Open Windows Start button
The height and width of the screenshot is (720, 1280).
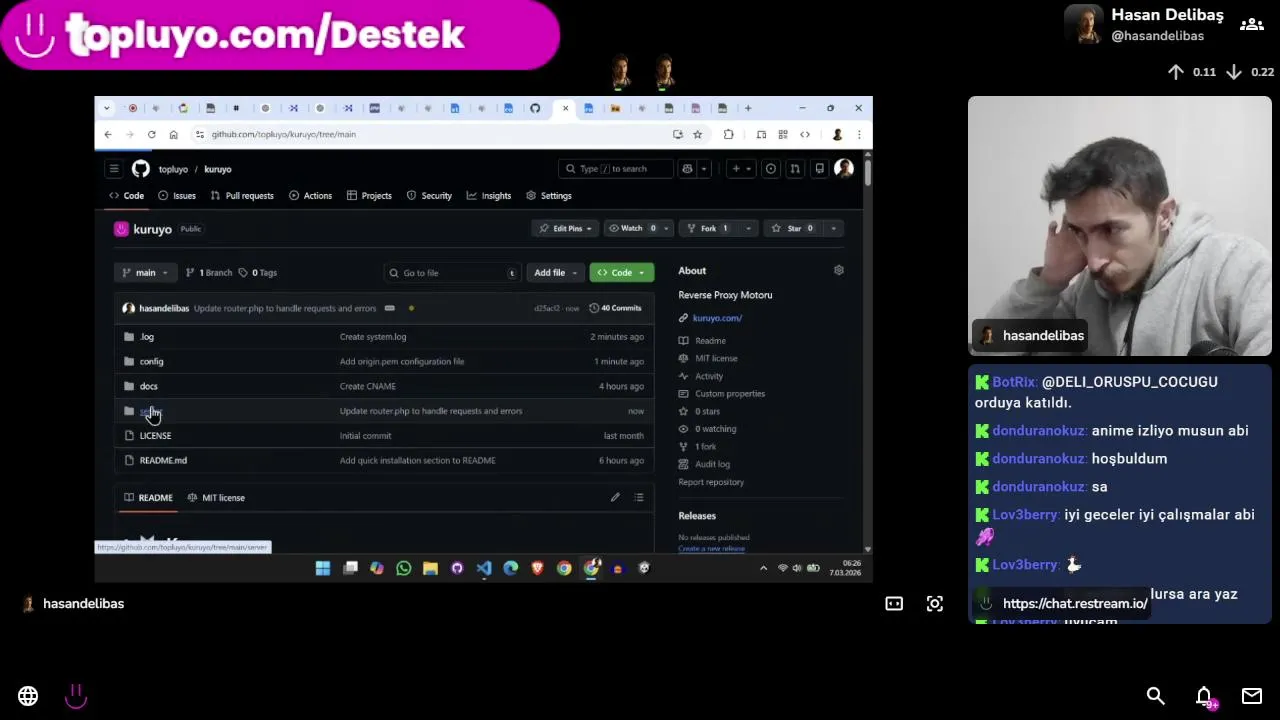coord(323,568)
